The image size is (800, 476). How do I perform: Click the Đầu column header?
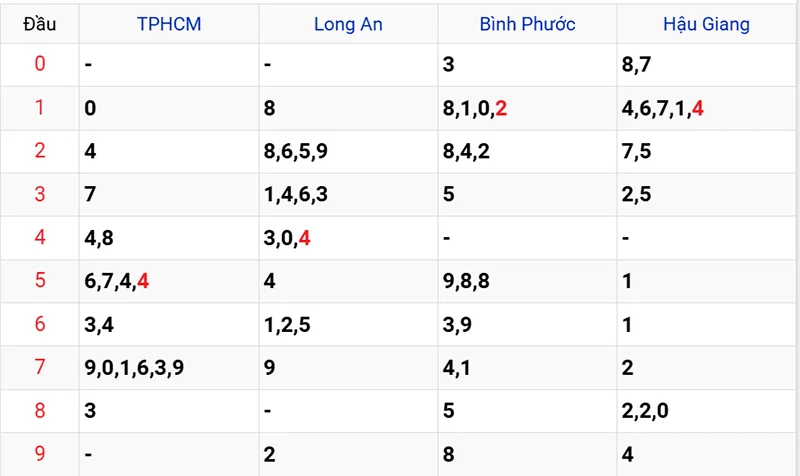40,23
